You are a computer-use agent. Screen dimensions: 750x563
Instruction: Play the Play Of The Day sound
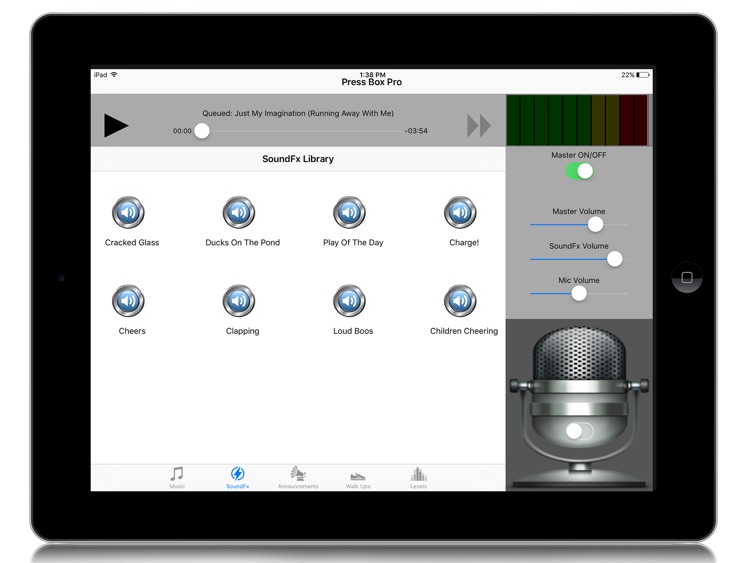(x=349, y=213)
